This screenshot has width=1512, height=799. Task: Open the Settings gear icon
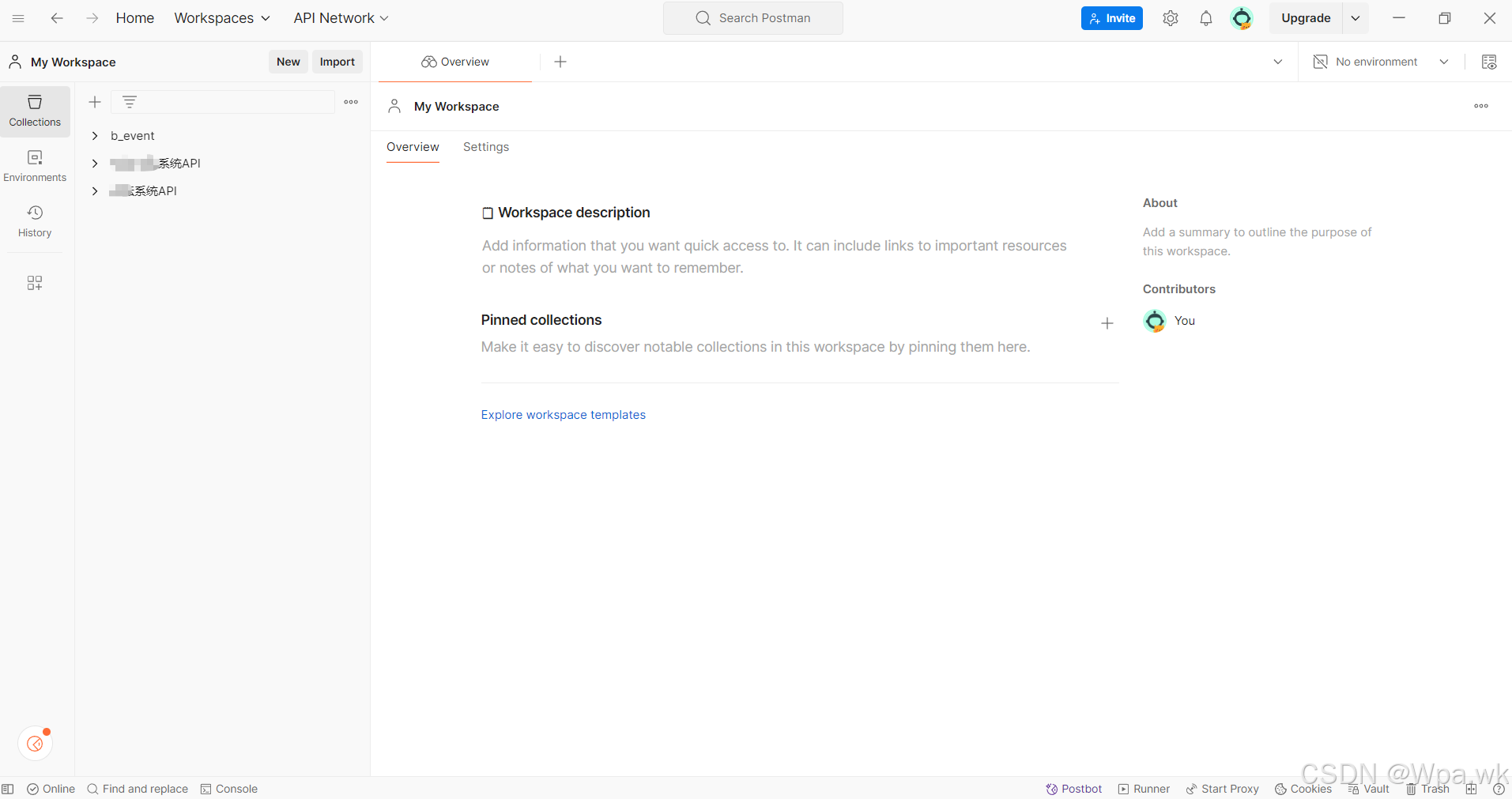tap(1171, 18)
